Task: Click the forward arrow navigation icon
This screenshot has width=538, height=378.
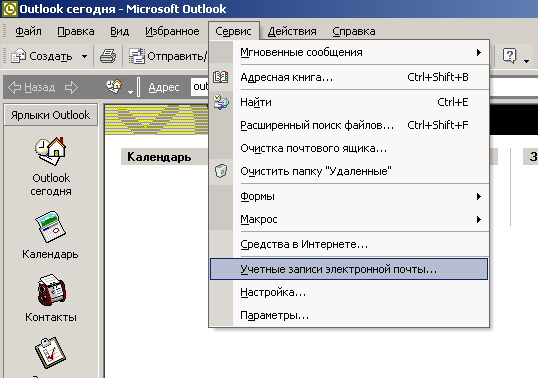Action: point(71,87)
